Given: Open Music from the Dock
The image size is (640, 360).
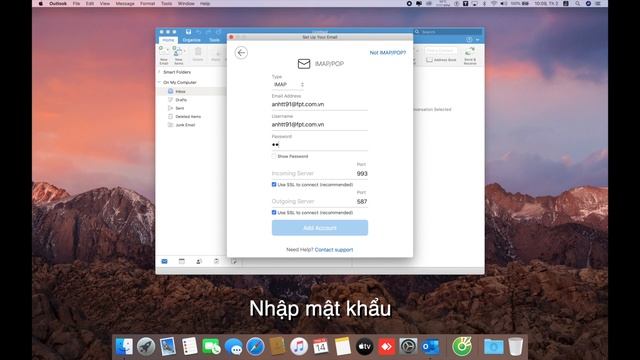Looking at the screenshot, I should click(x=299, y=347).
